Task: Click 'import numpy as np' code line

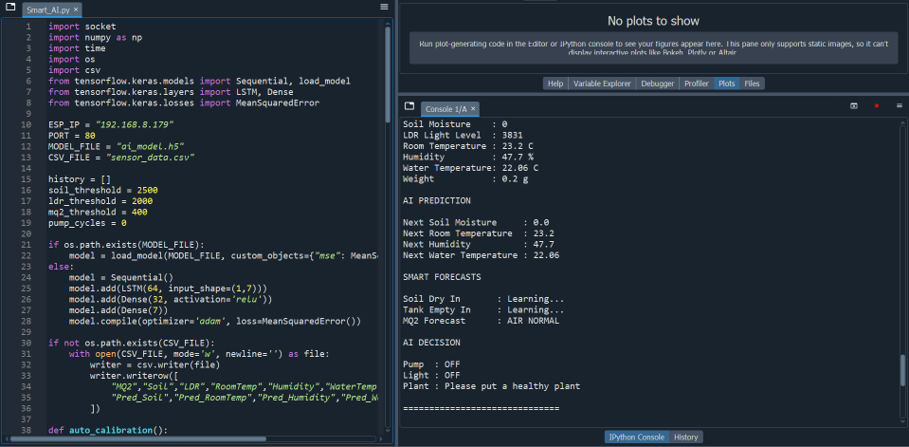Action: [95, 38]
